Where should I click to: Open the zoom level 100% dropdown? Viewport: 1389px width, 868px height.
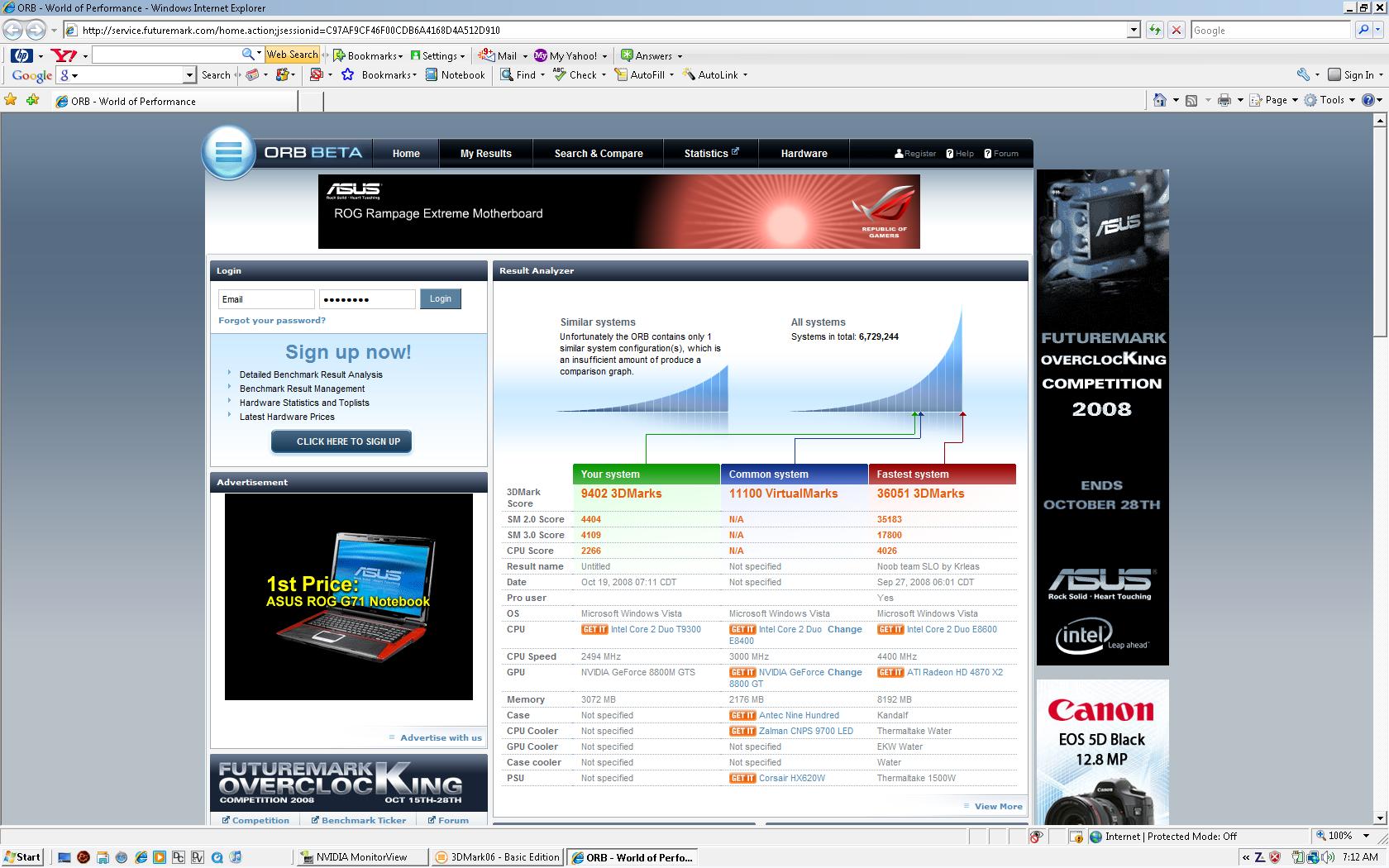click(x=1366, y=837)
